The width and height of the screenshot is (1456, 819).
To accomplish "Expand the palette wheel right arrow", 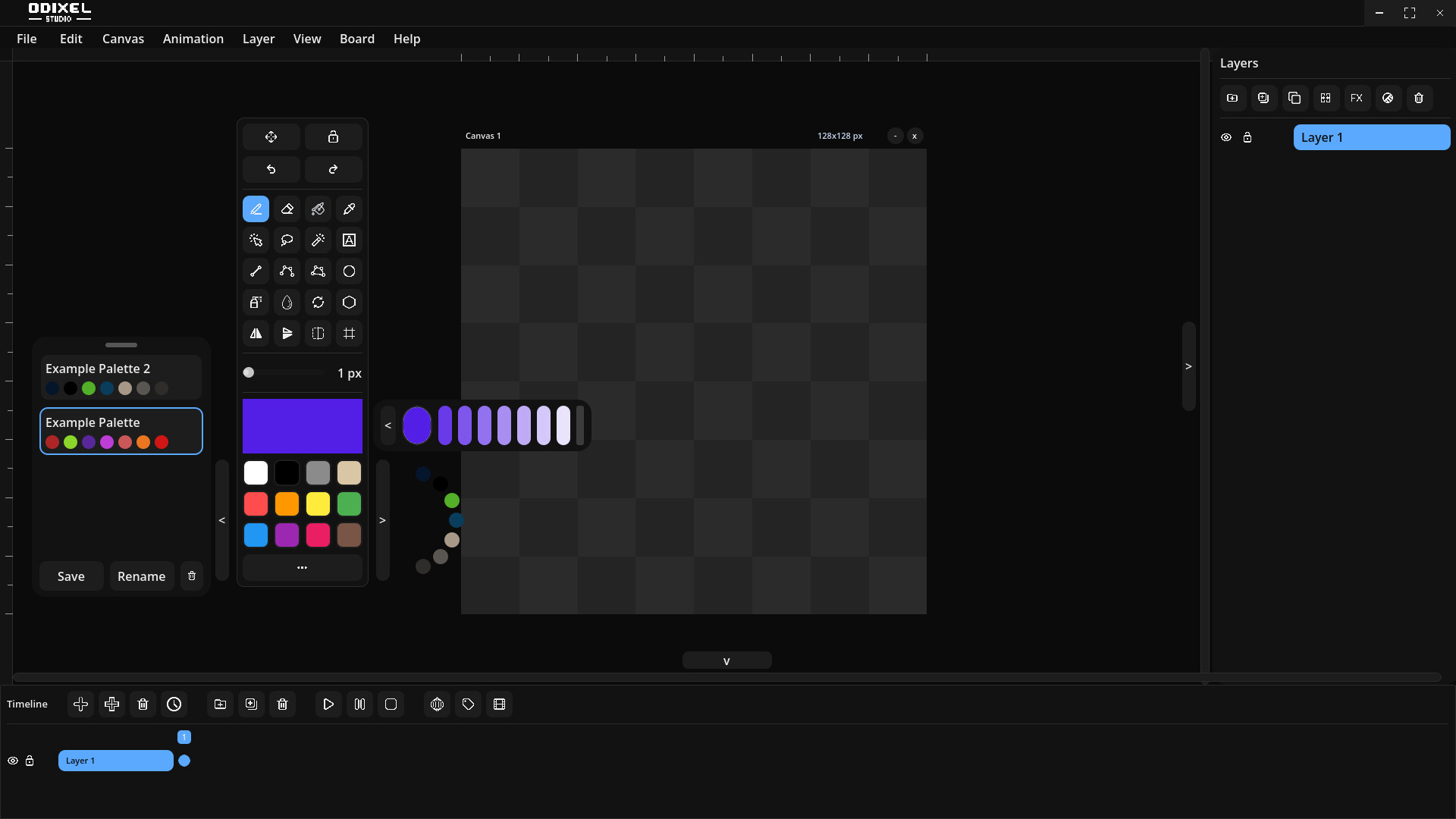I will pos(382,520).
